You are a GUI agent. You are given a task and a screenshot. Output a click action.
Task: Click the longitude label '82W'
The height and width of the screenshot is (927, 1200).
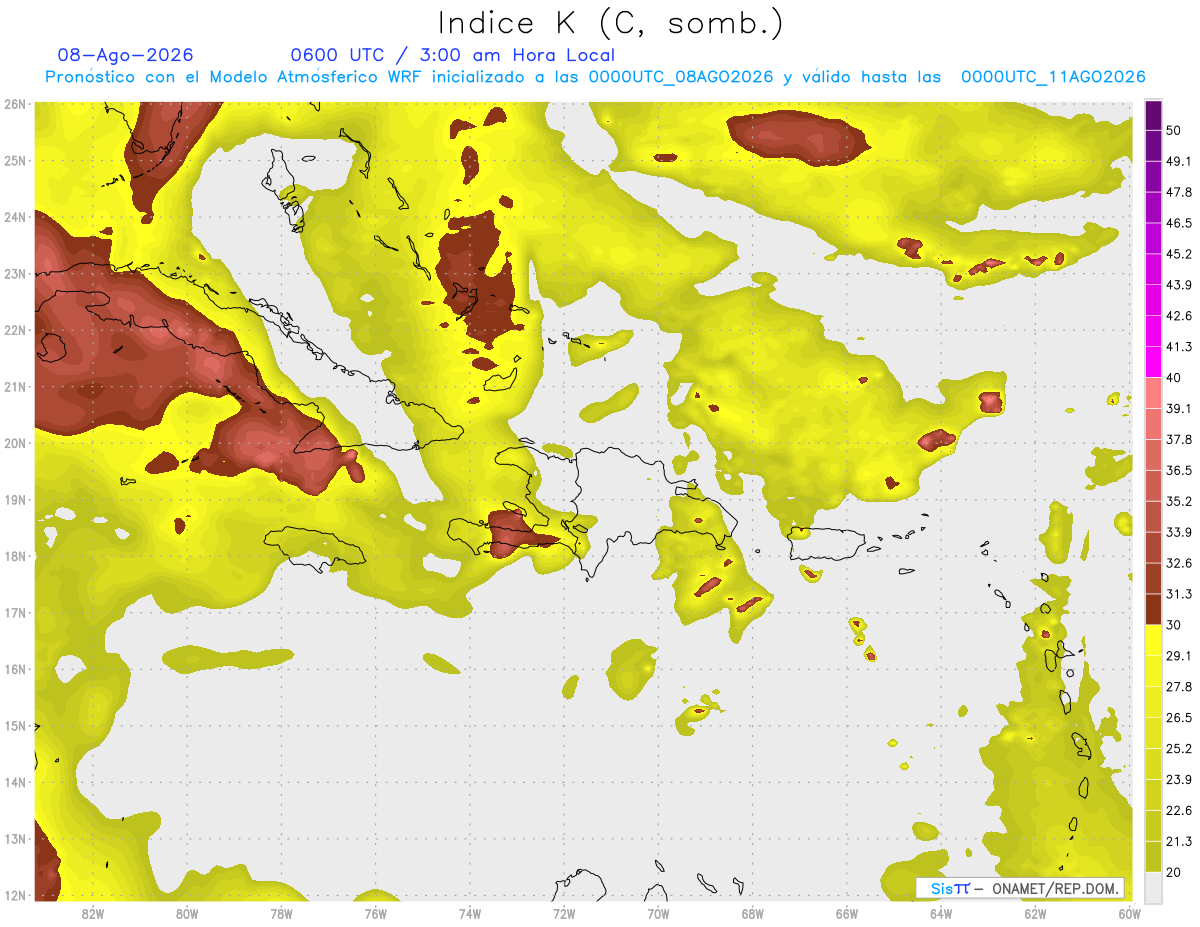tap(93, 914)
